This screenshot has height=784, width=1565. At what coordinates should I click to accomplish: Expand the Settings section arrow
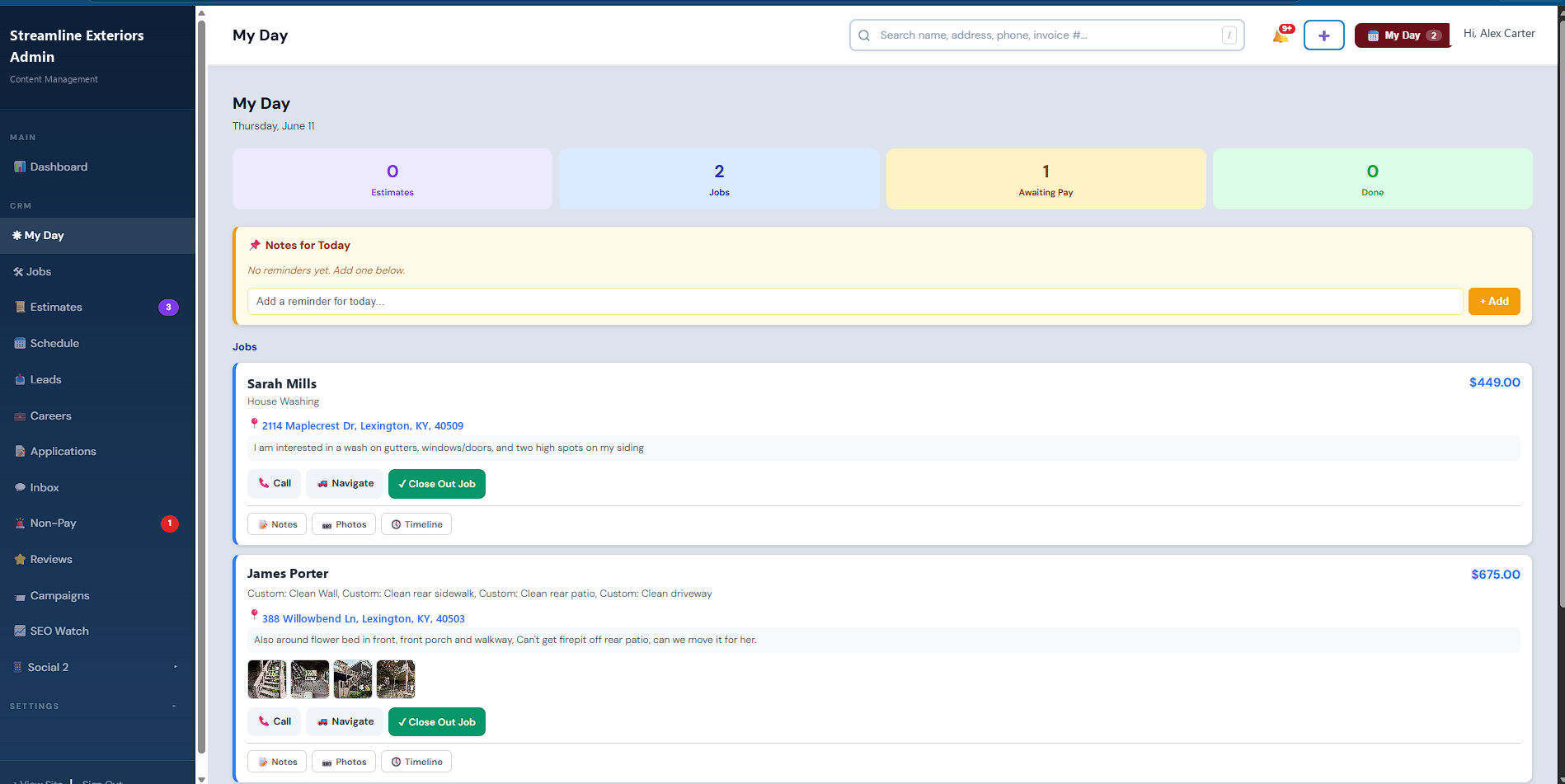(x=174, y=707)
